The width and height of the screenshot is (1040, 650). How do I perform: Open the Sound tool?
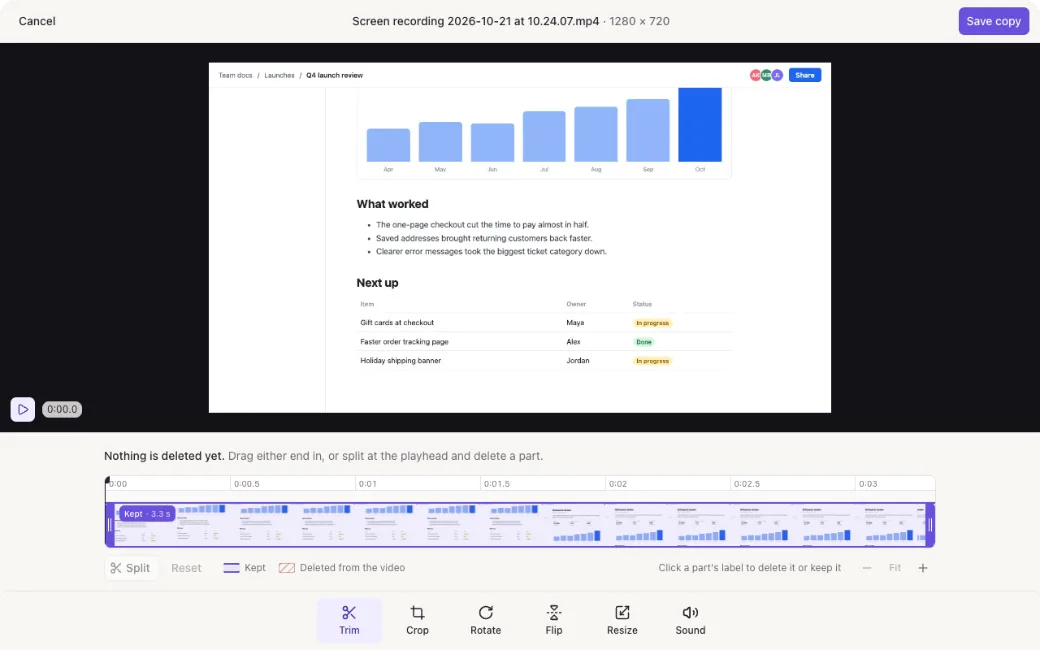coord(690,621)
